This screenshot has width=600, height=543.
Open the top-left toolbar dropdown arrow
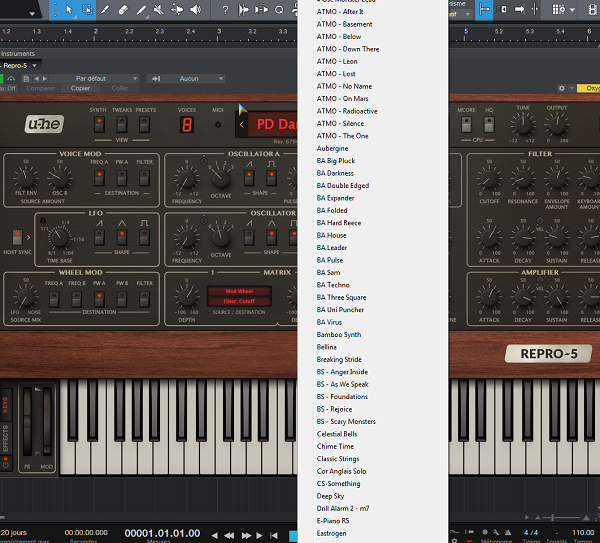pos(32,14)
